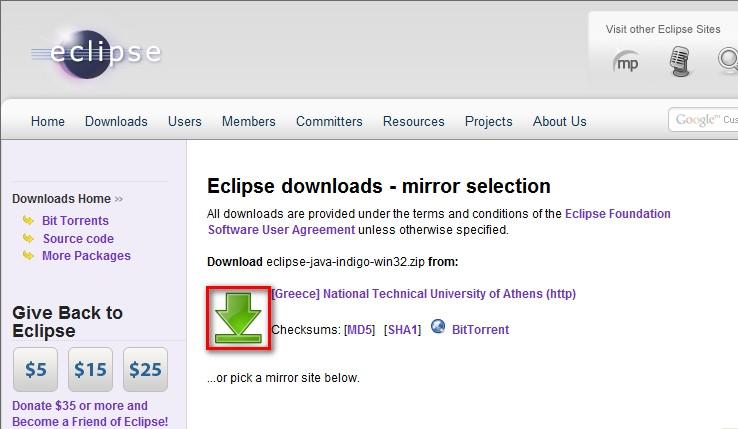The image size is (738, 429).
Task: Donate with the $5 button
Action: point(35,370)
